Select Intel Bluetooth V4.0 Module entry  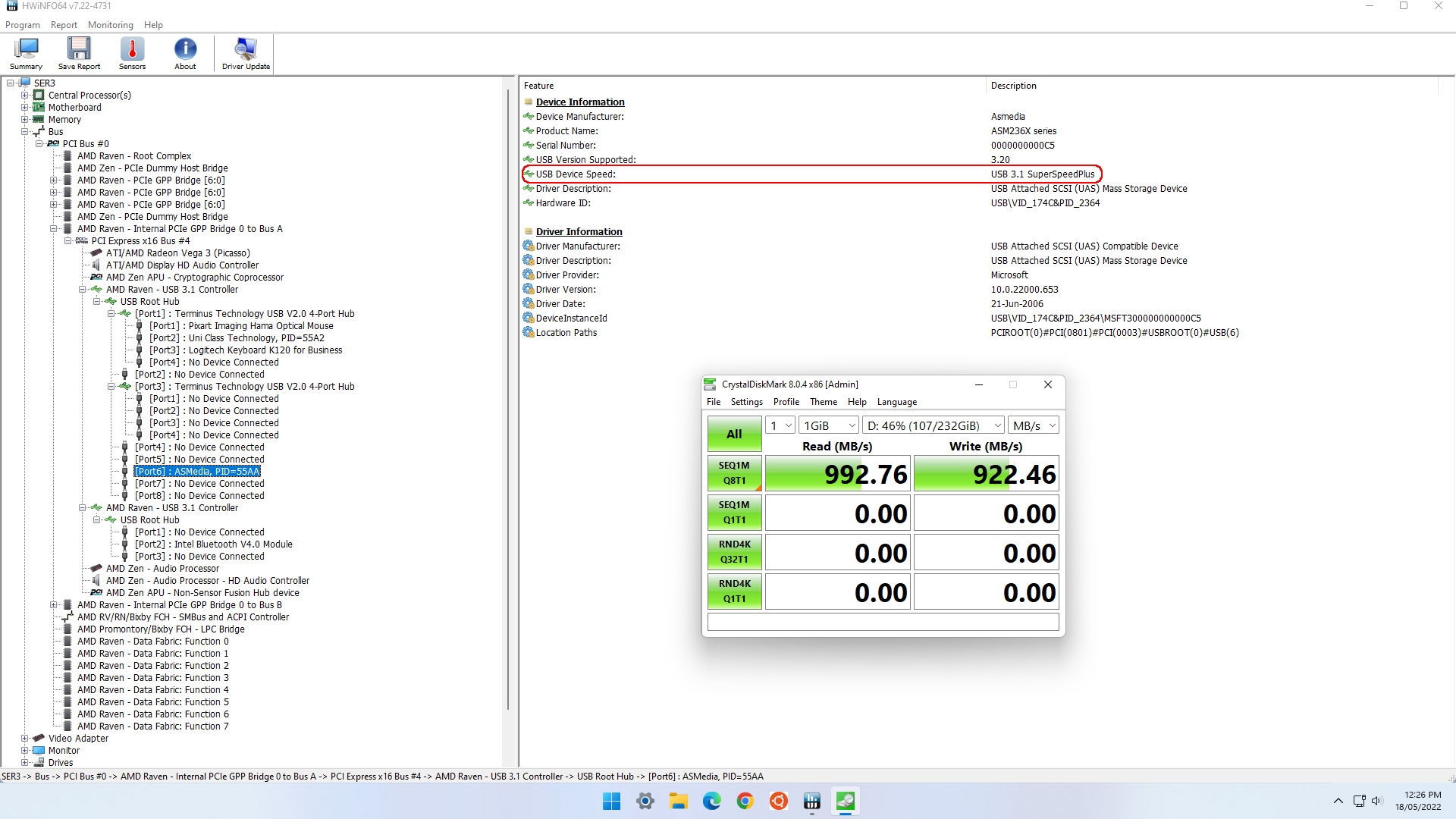pos(233,544)
